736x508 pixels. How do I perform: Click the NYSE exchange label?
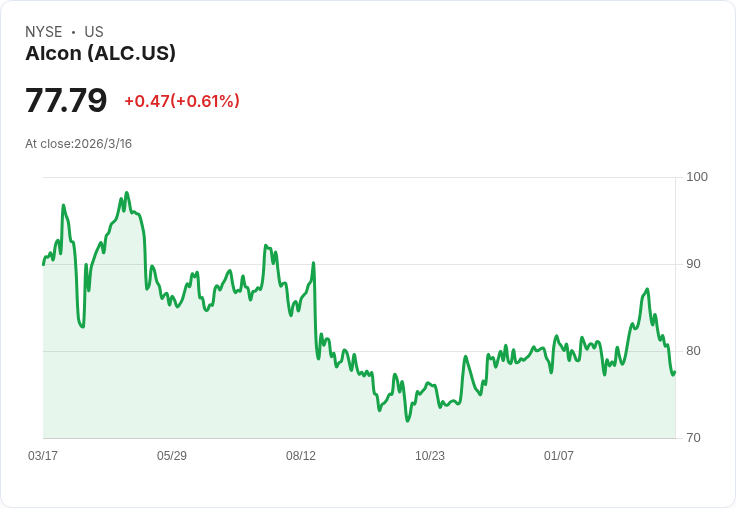click(44, 32)
